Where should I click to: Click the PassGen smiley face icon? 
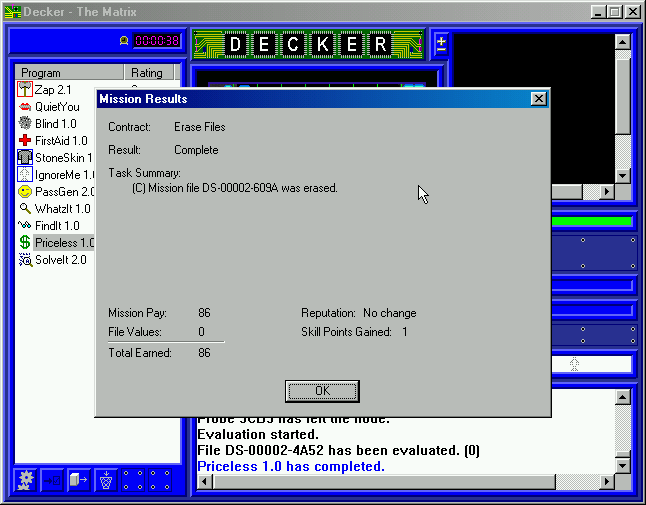[x=25, y=192]
